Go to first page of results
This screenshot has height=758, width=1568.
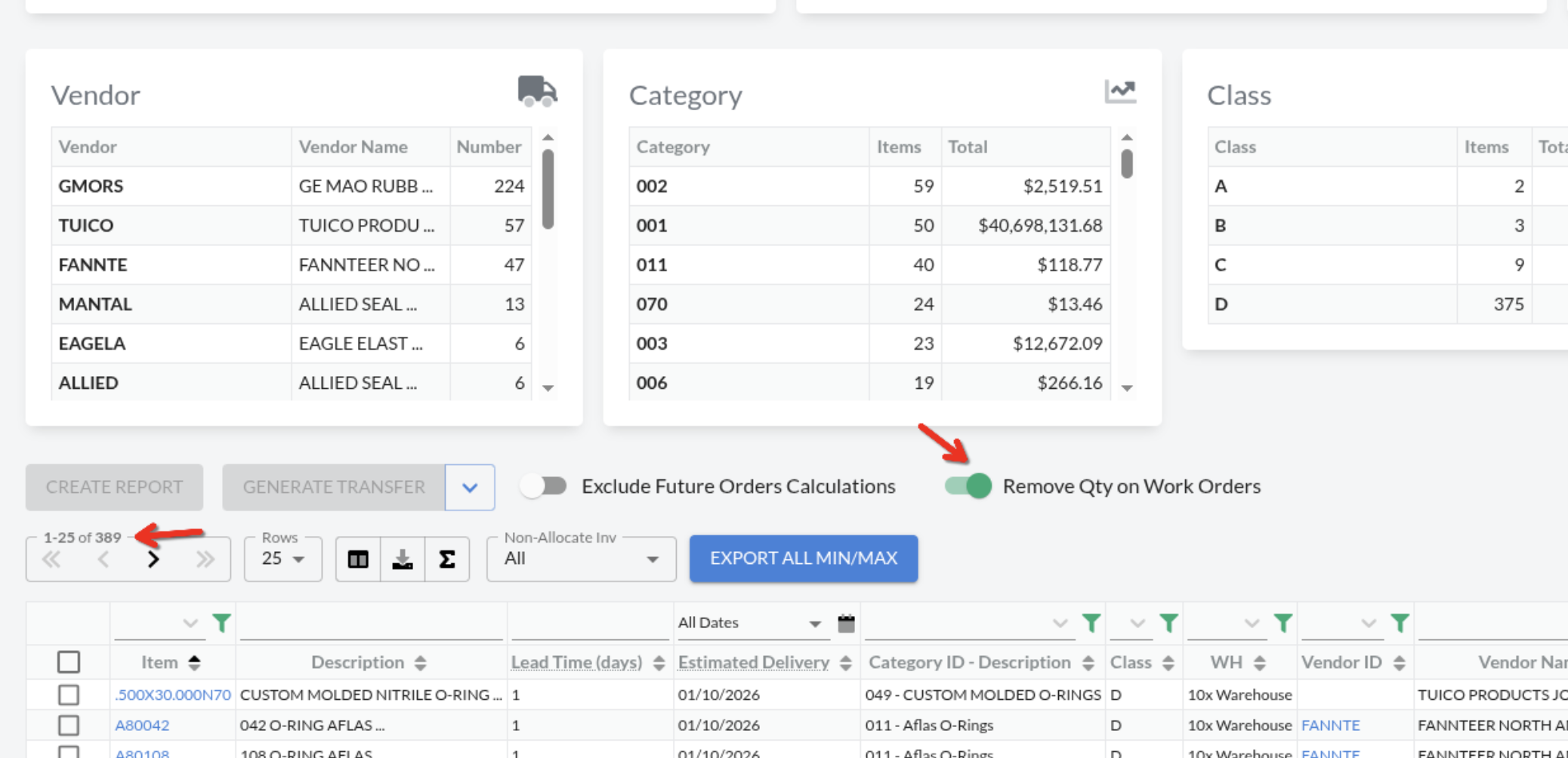coord(51,559)
